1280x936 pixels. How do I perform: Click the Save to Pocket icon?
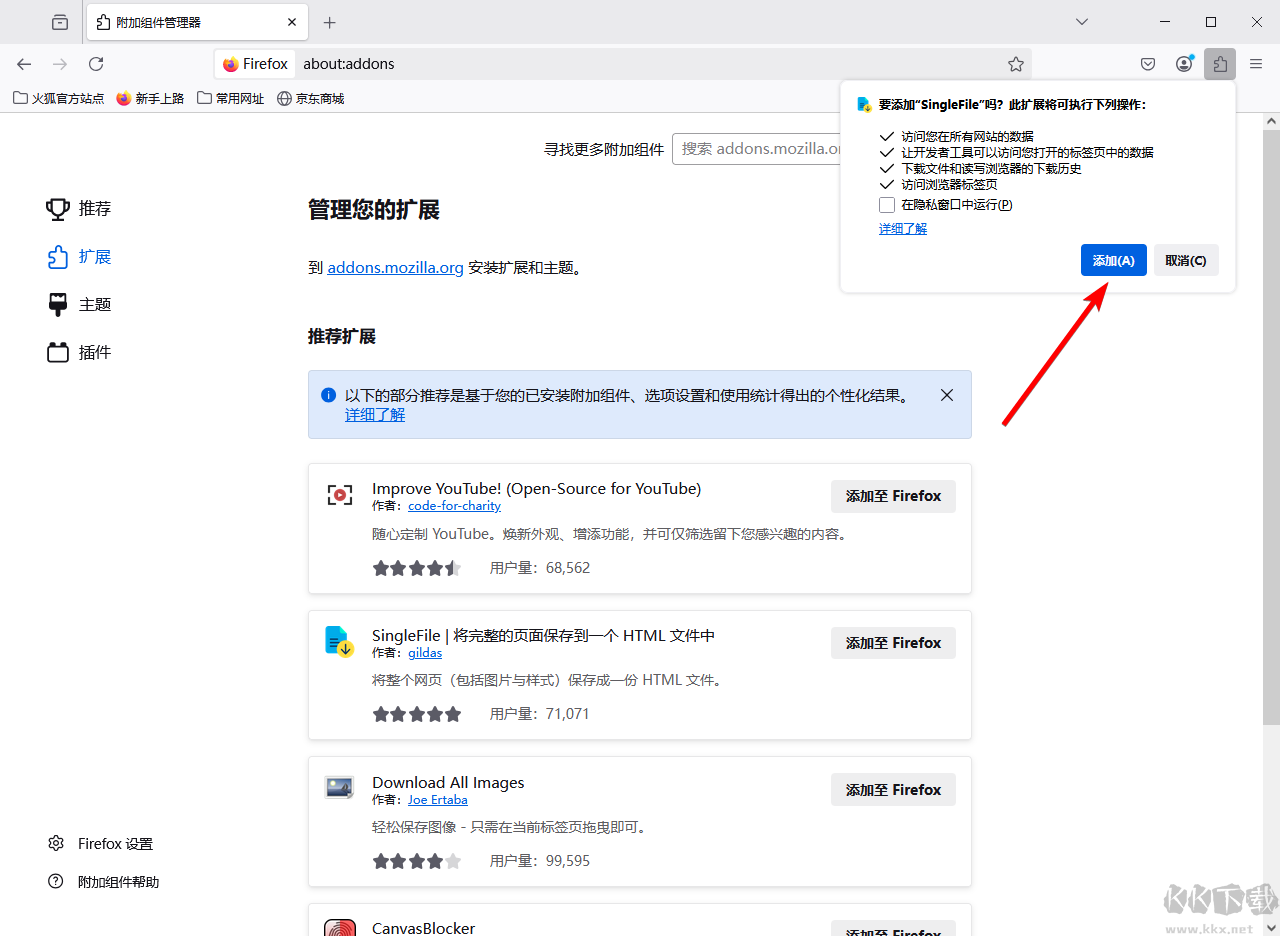1148,63
